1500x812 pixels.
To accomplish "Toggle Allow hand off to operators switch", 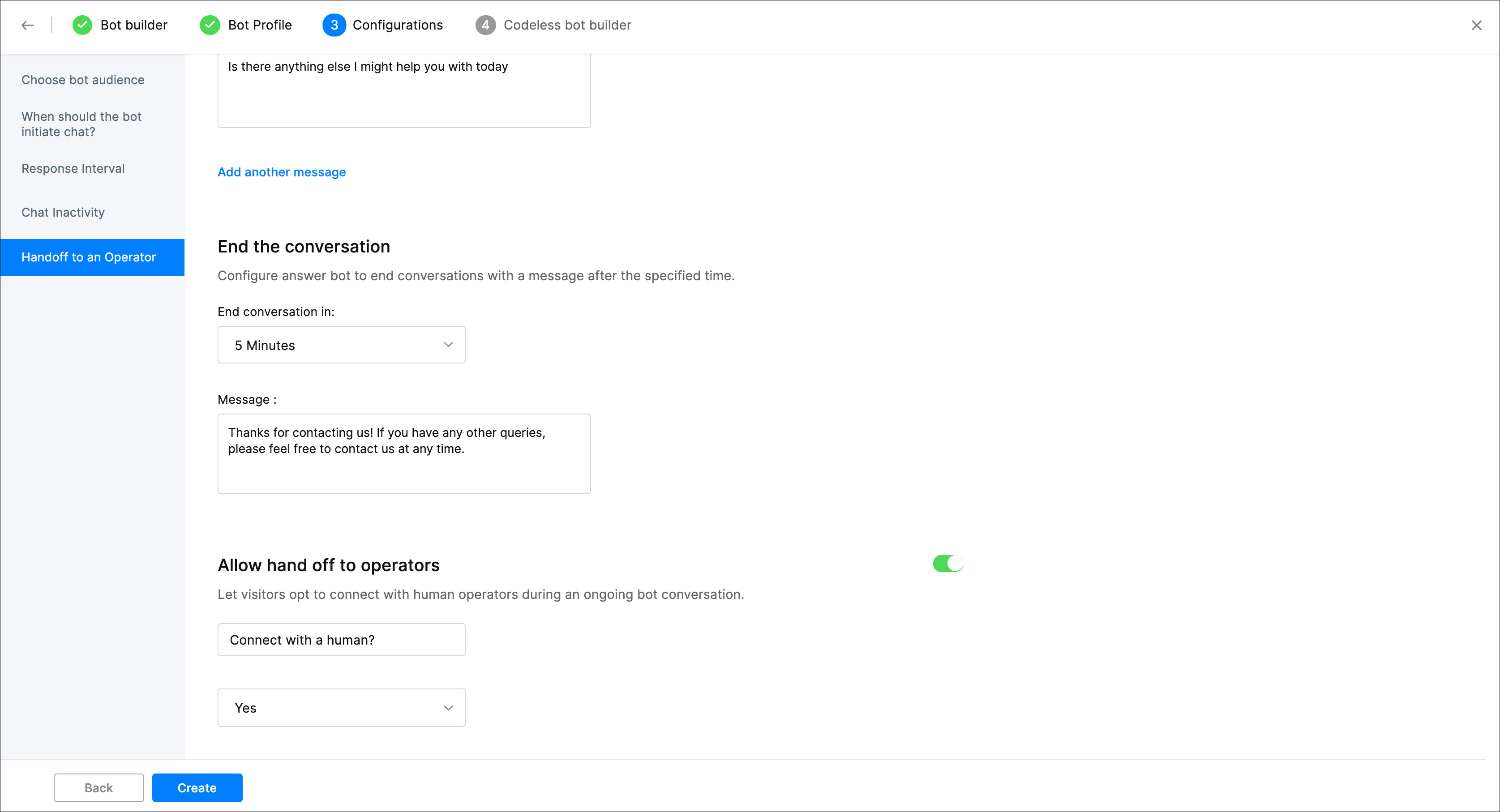I will coord(948,564).
